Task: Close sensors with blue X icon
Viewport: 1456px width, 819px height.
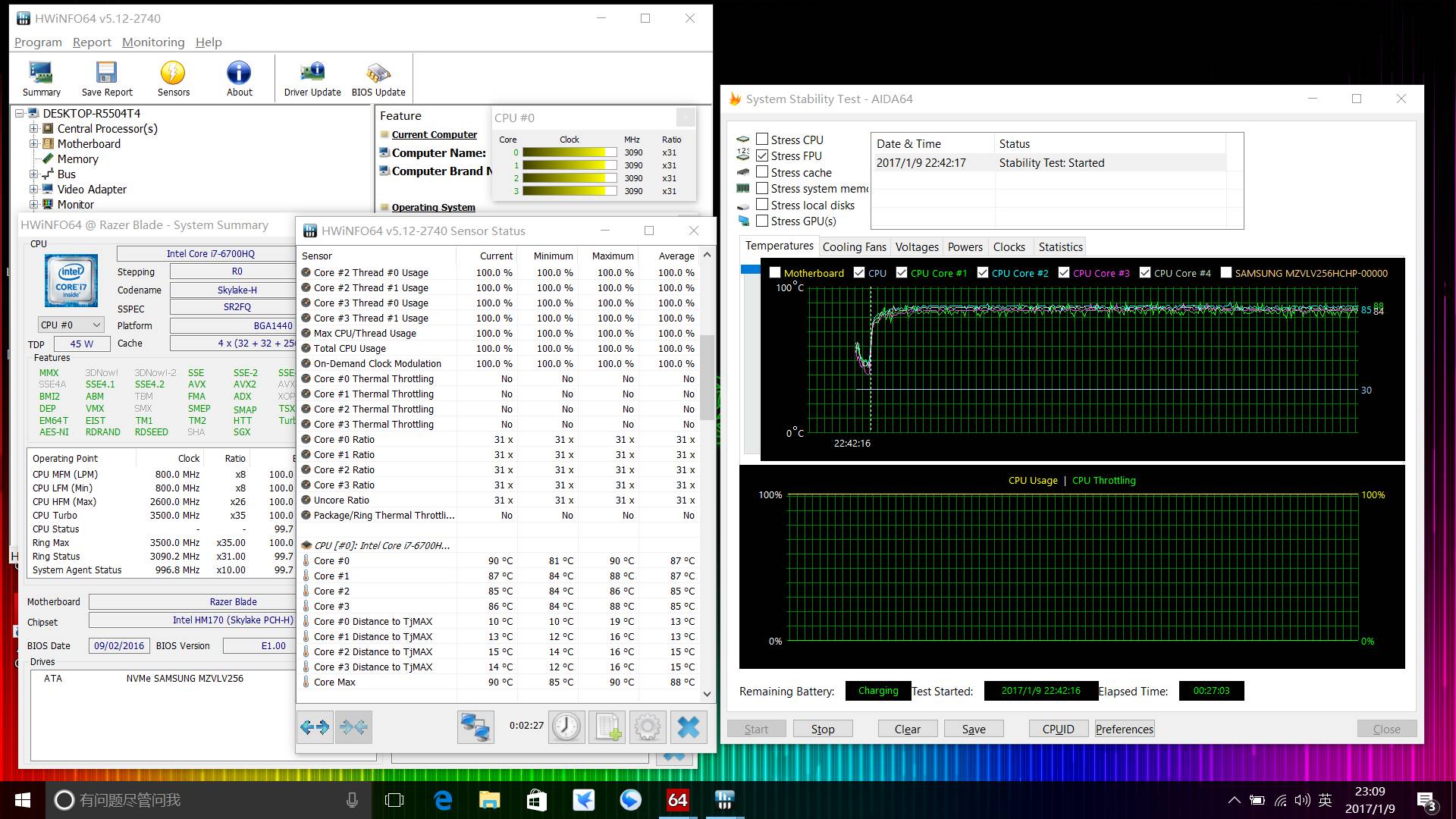Action: click(x=688, y=726)
